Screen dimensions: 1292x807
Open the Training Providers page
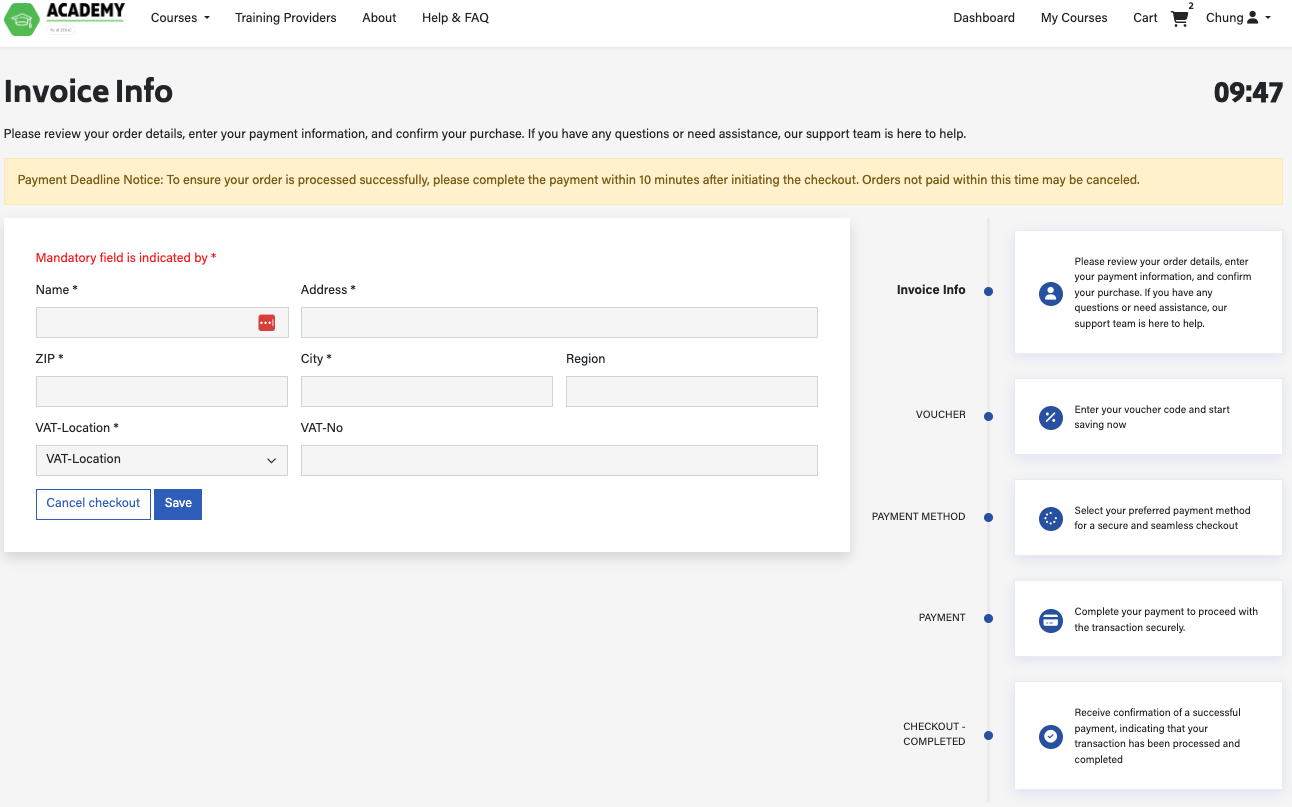click(285, 17)
